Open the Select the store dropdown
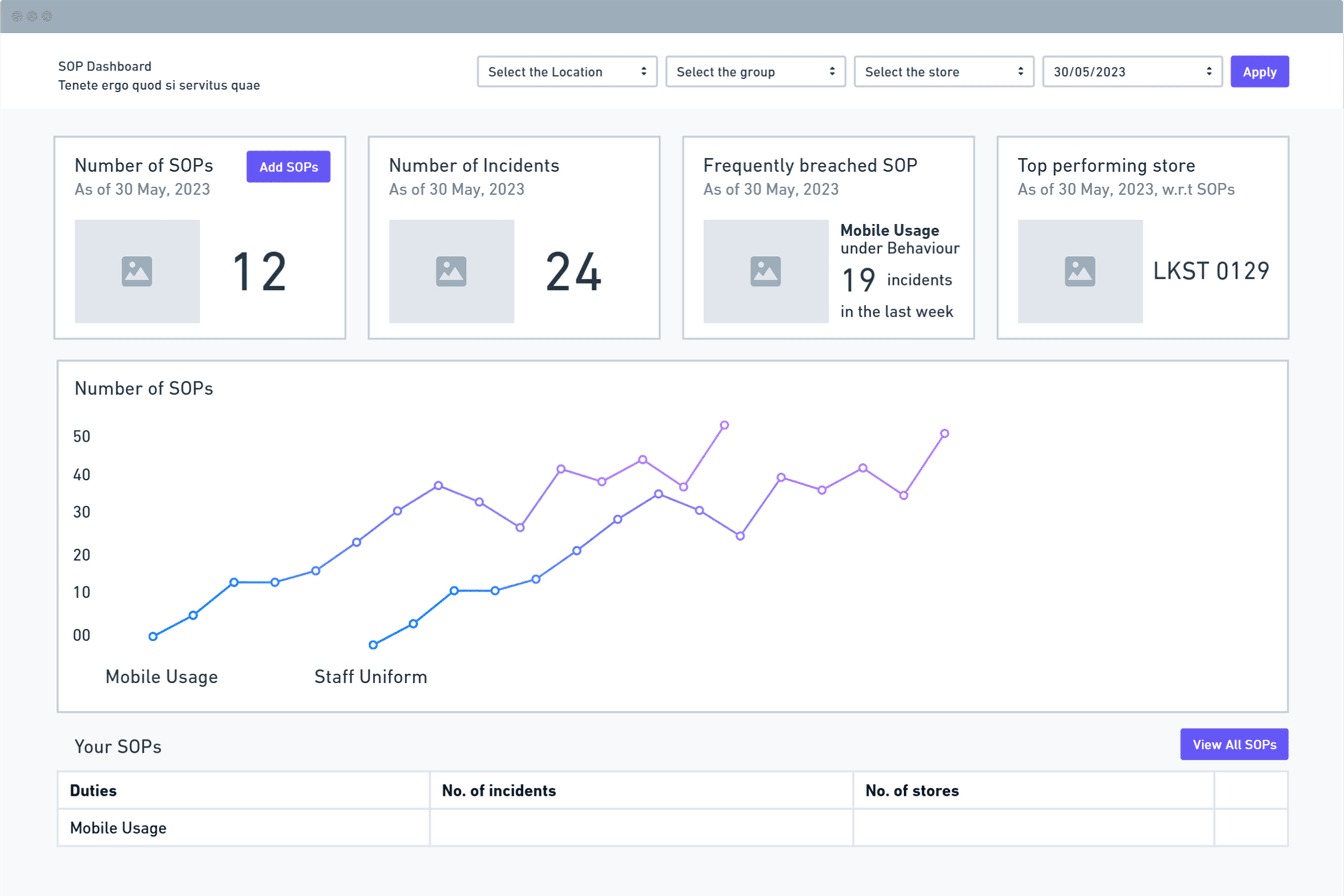The image size is (1344, 896). 944,72
